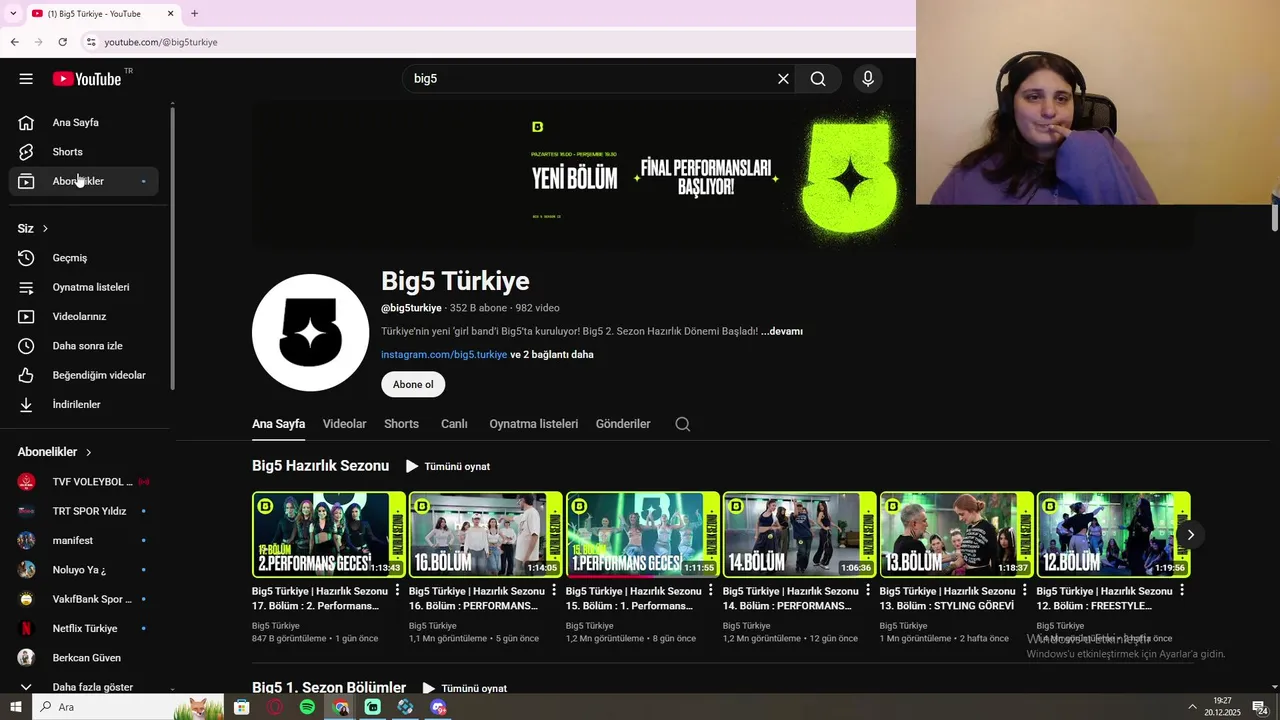Switch to Gönderiler channel tab
Viewport: 1280px width, 720px height.
pos(623,424)
